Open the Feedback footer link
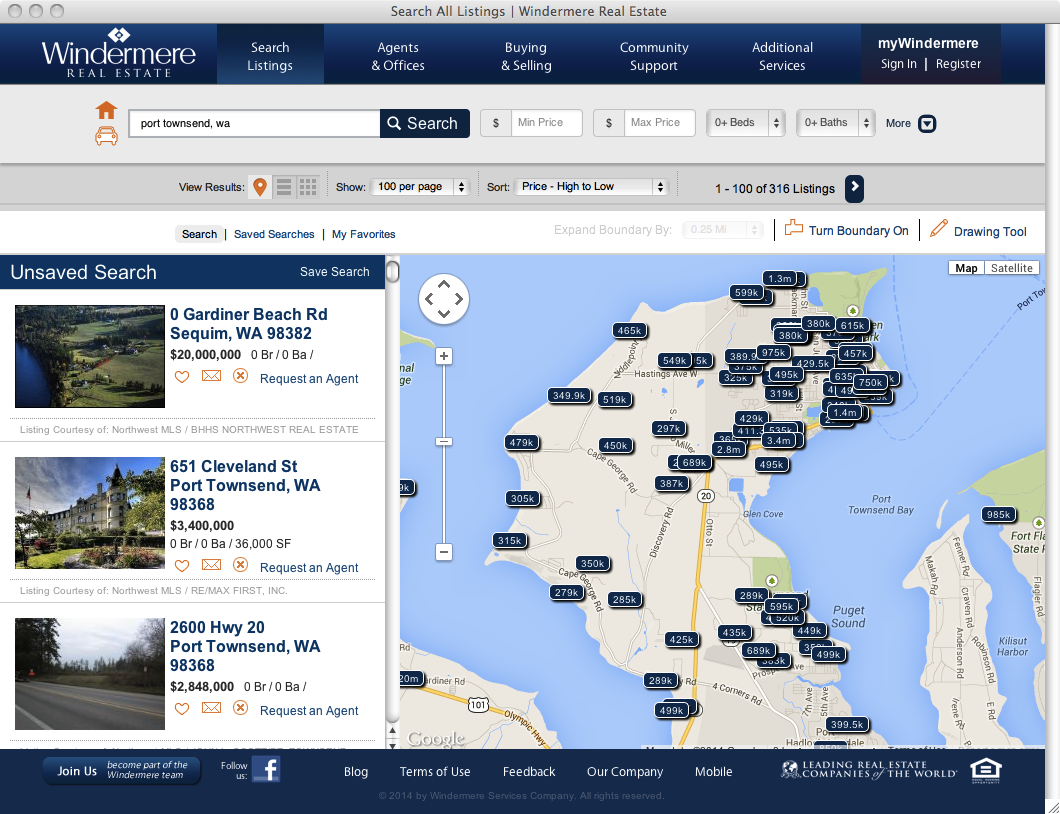 click(x=529, y=771)
